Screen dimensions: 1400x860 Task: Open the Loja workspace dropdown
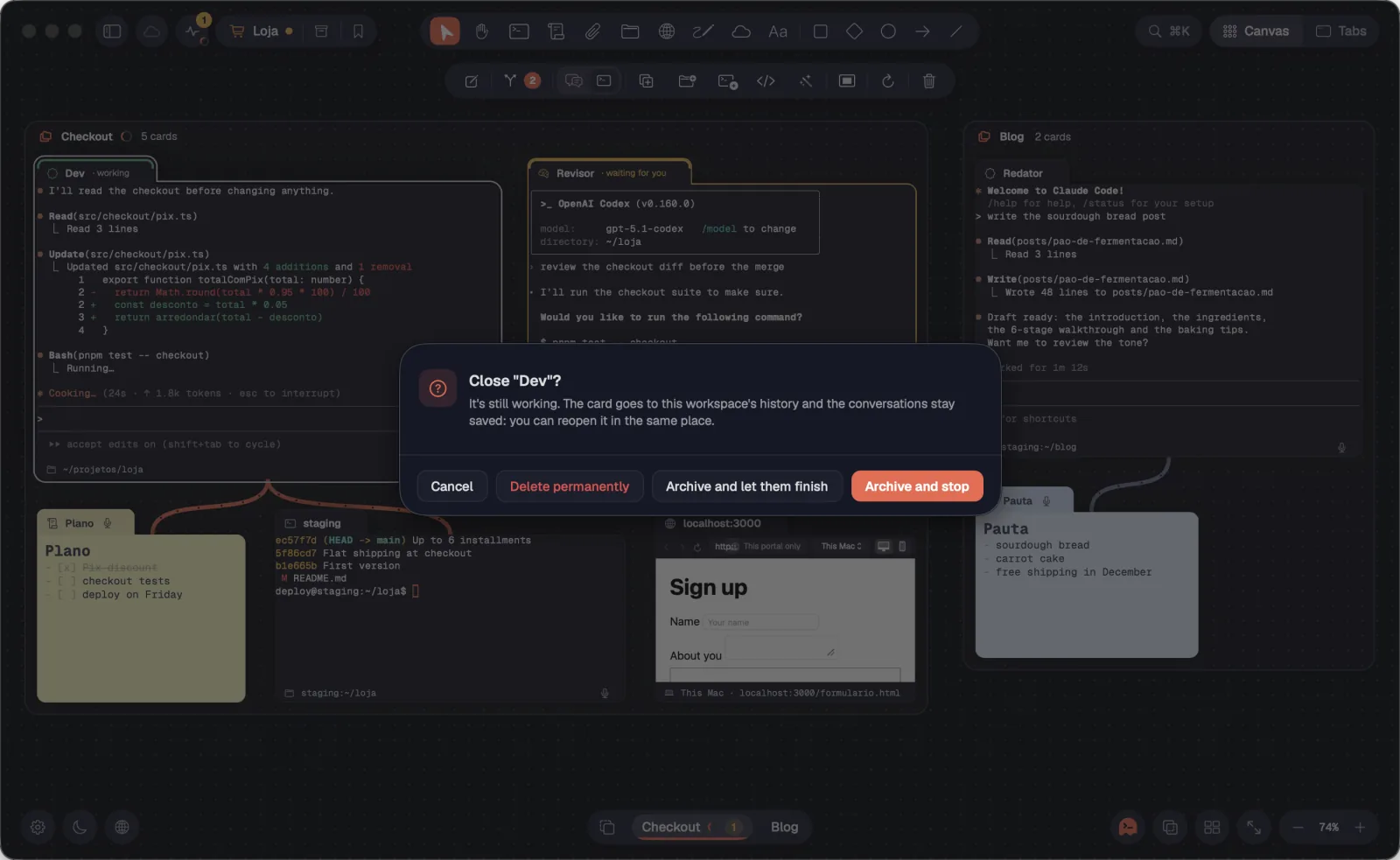tap(261, 31)
